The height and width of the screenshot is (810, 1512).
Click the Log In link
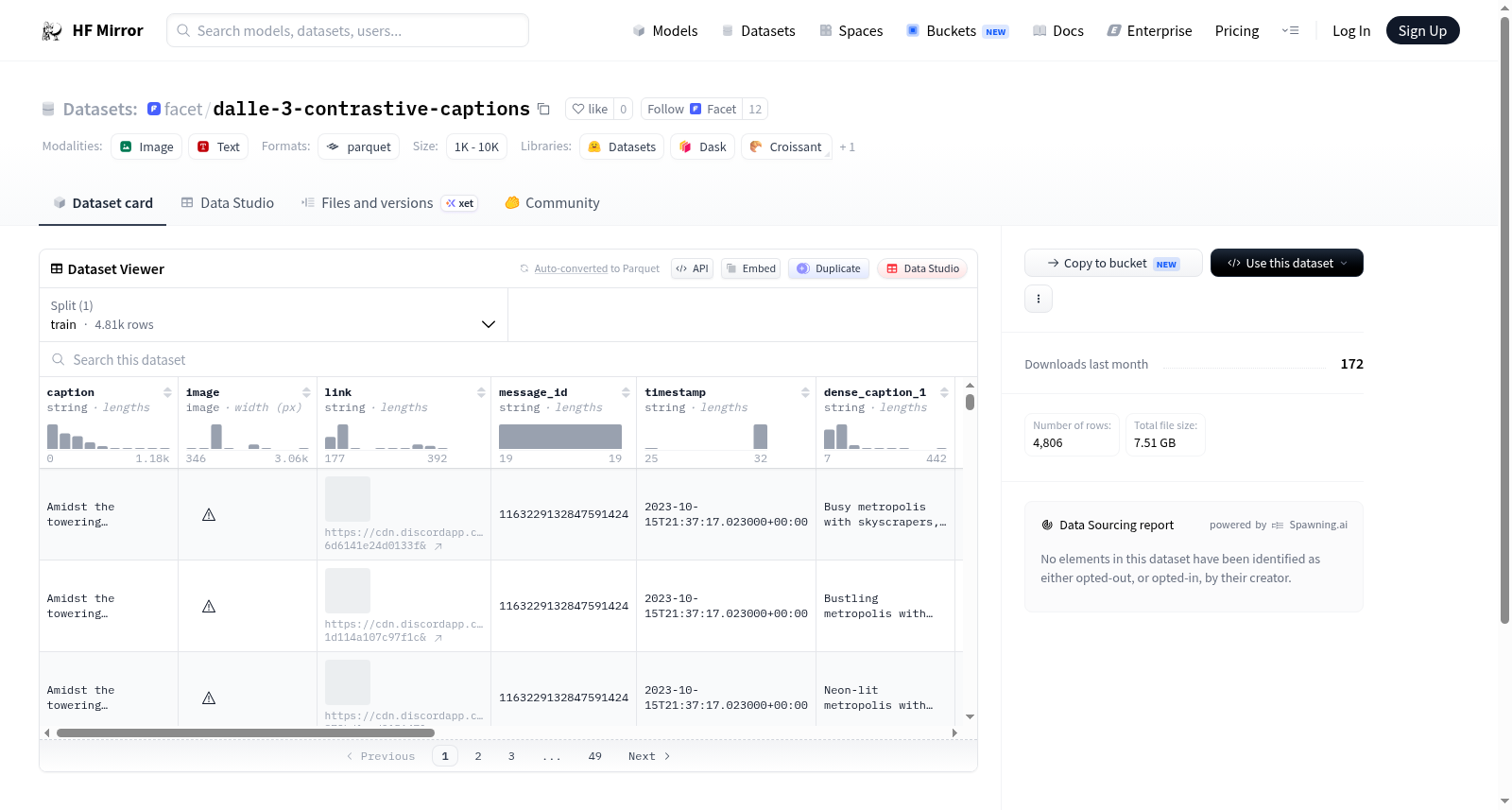tap(1351, 30)
